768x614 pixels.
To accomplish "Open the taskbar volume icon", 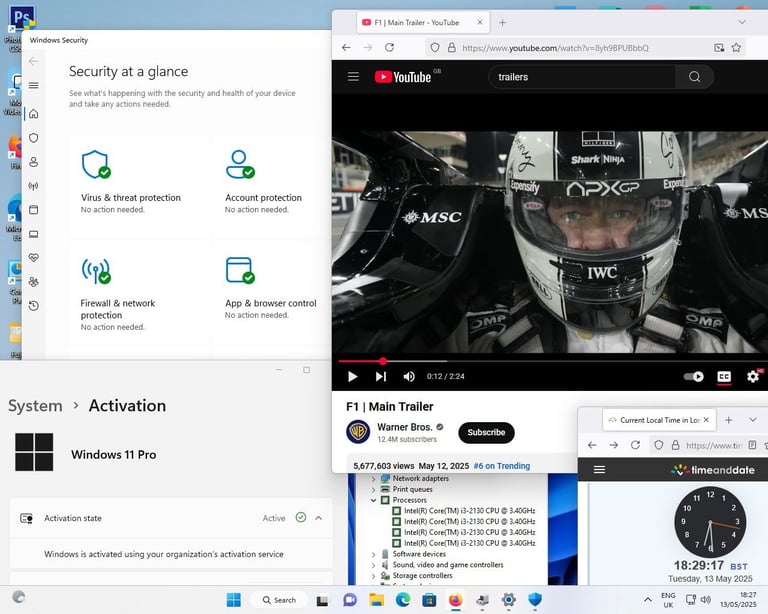I will pyautogui.click(x=705, y=600).
